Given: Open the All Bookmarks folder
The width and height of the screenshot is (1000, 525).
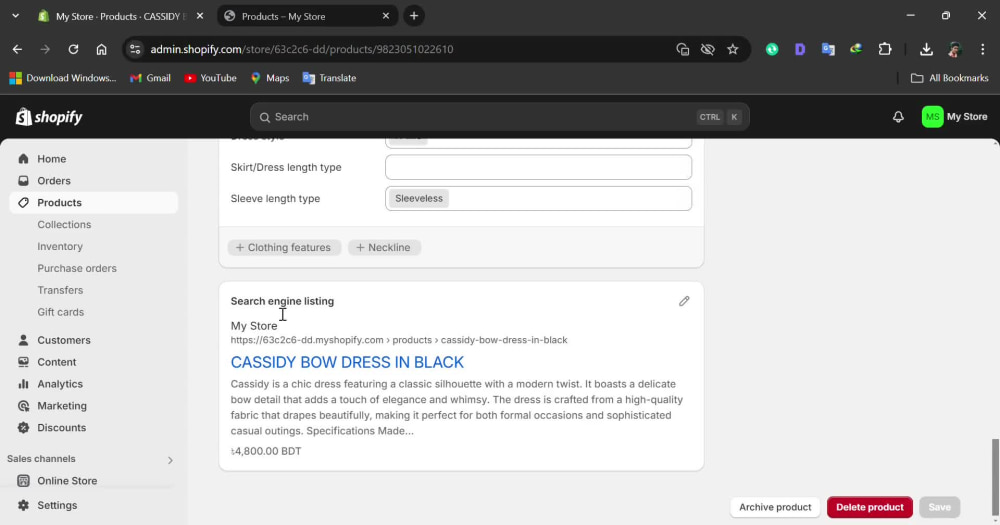Looking at the screenshot, I should point(950,78).
